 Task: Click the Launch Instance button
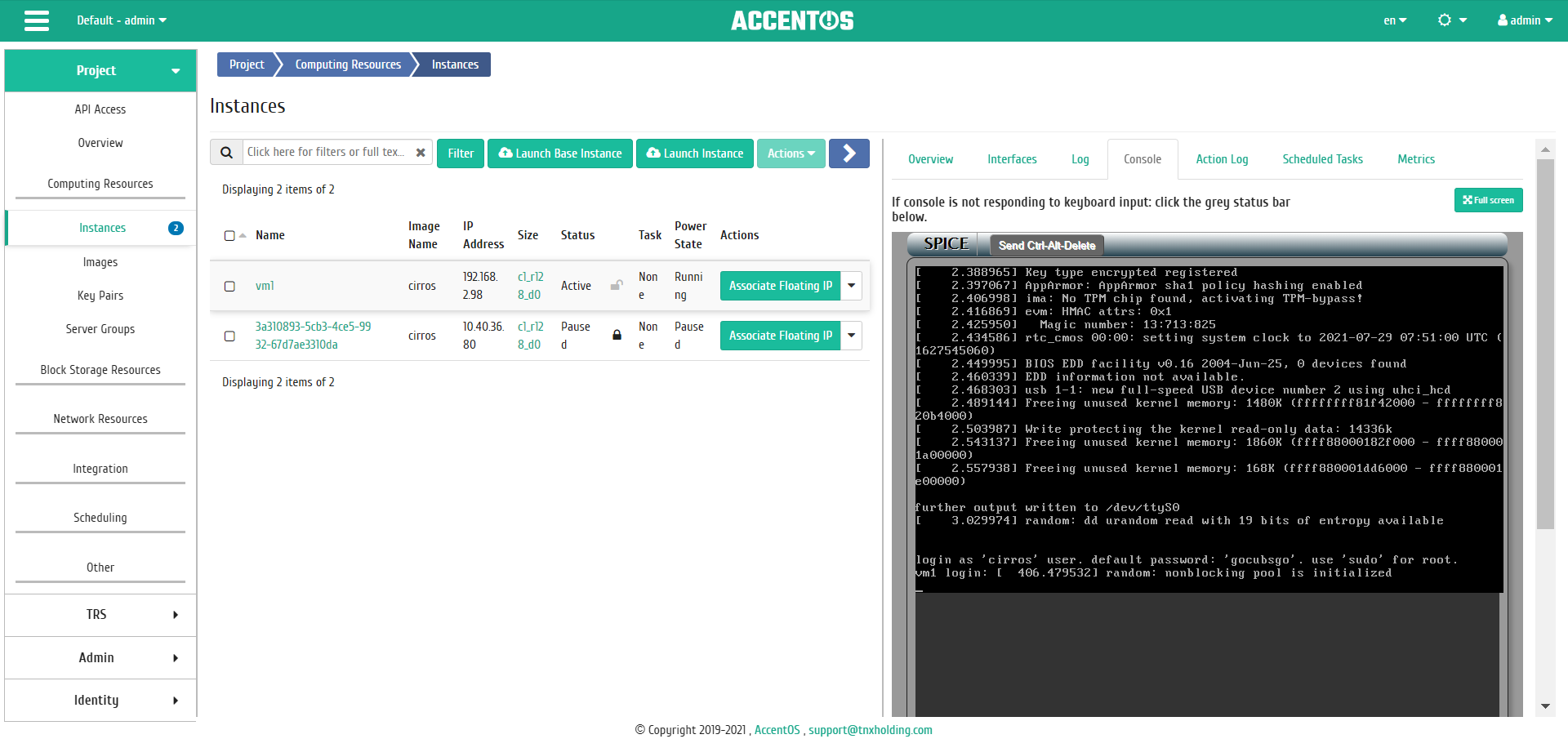(x=695, y=154)
